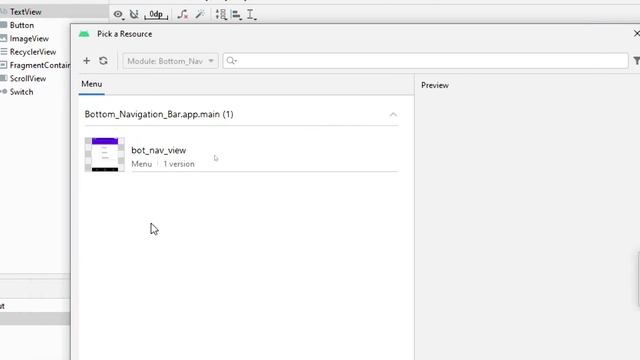Clear all constraints toolbar icon
The width and height of the screenshot is (640, 360).
182,15
